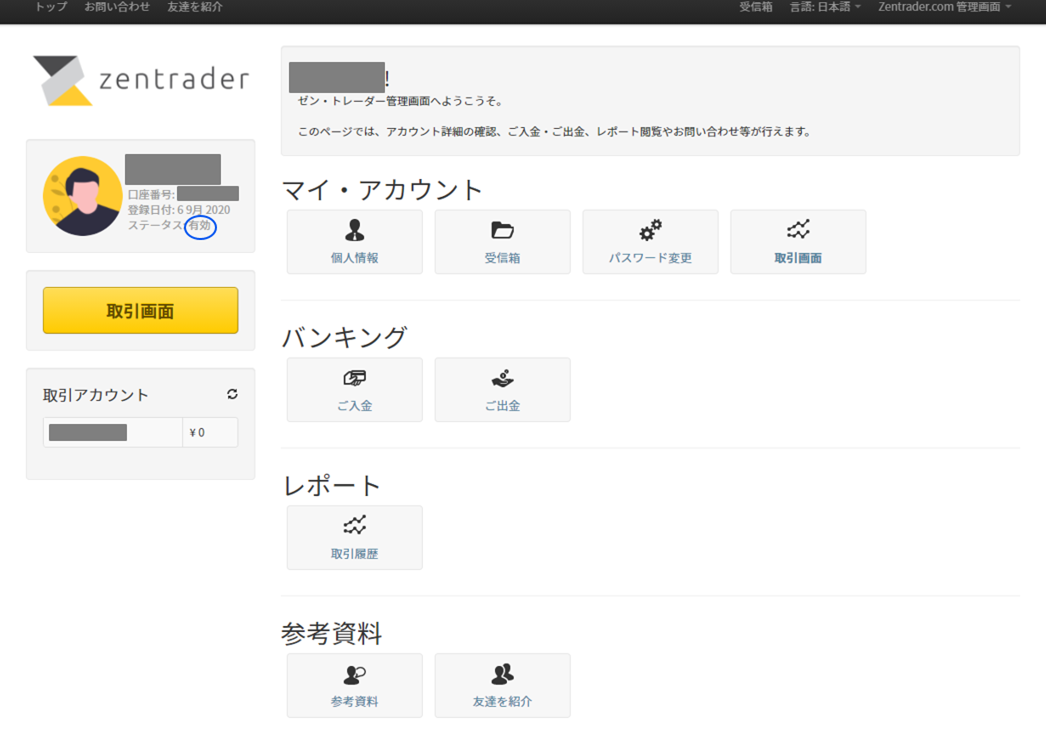Open the 取引履歴 label link
Screen dimensions: 1046x729
point(355,554)
